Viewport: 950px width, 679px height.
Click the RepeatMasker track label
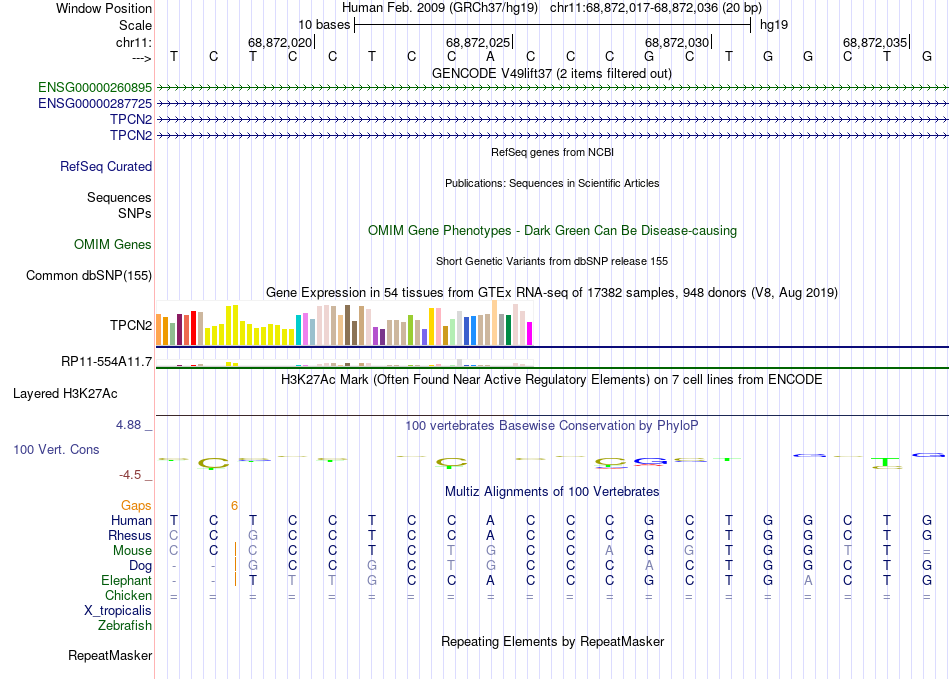110,655
